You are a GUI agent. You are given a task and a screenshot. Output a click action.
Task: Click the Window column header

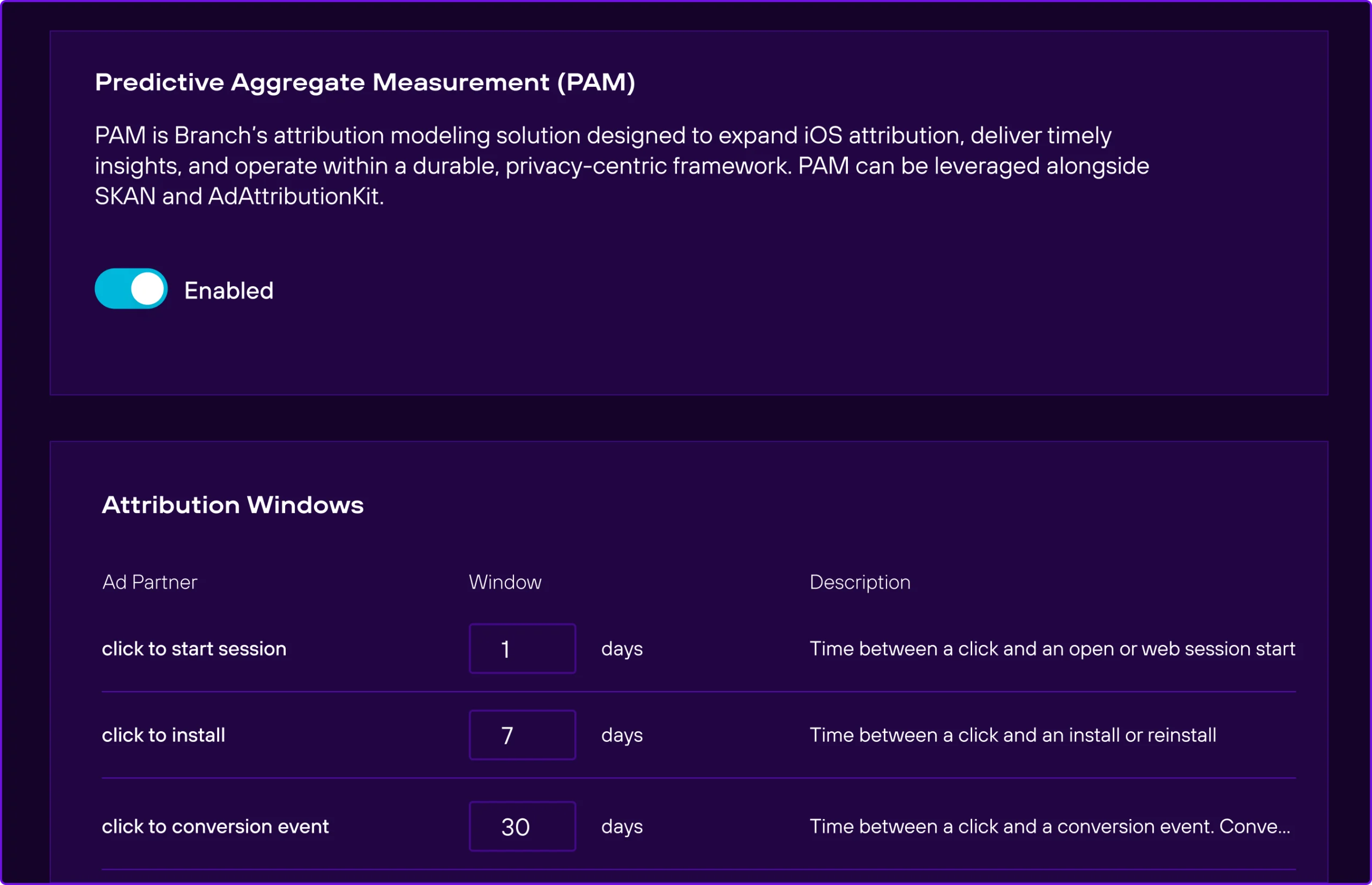point(505,582)
